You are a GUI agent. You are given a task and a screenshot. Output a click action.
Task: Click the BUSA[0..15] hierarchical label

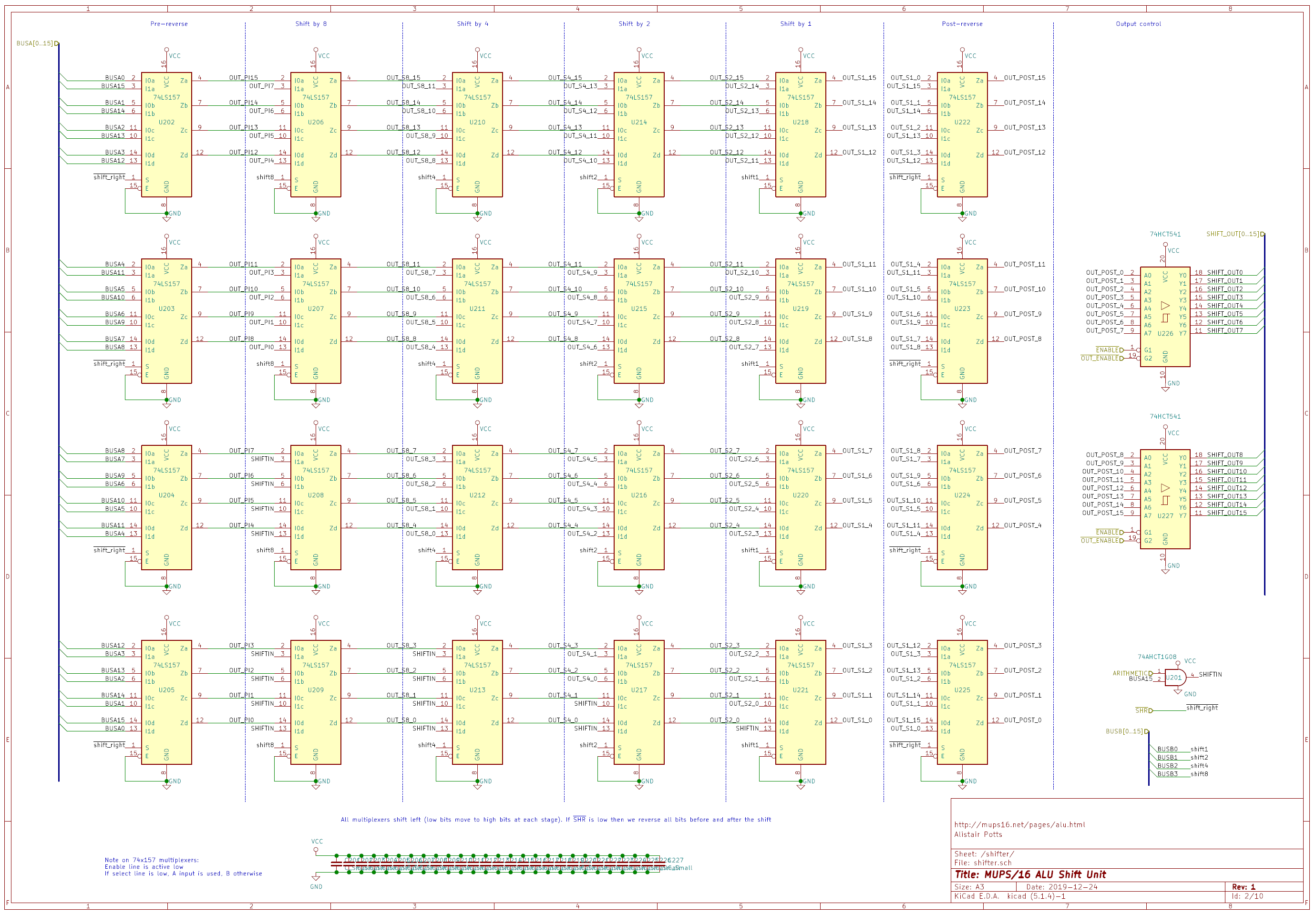coord(38,43)
